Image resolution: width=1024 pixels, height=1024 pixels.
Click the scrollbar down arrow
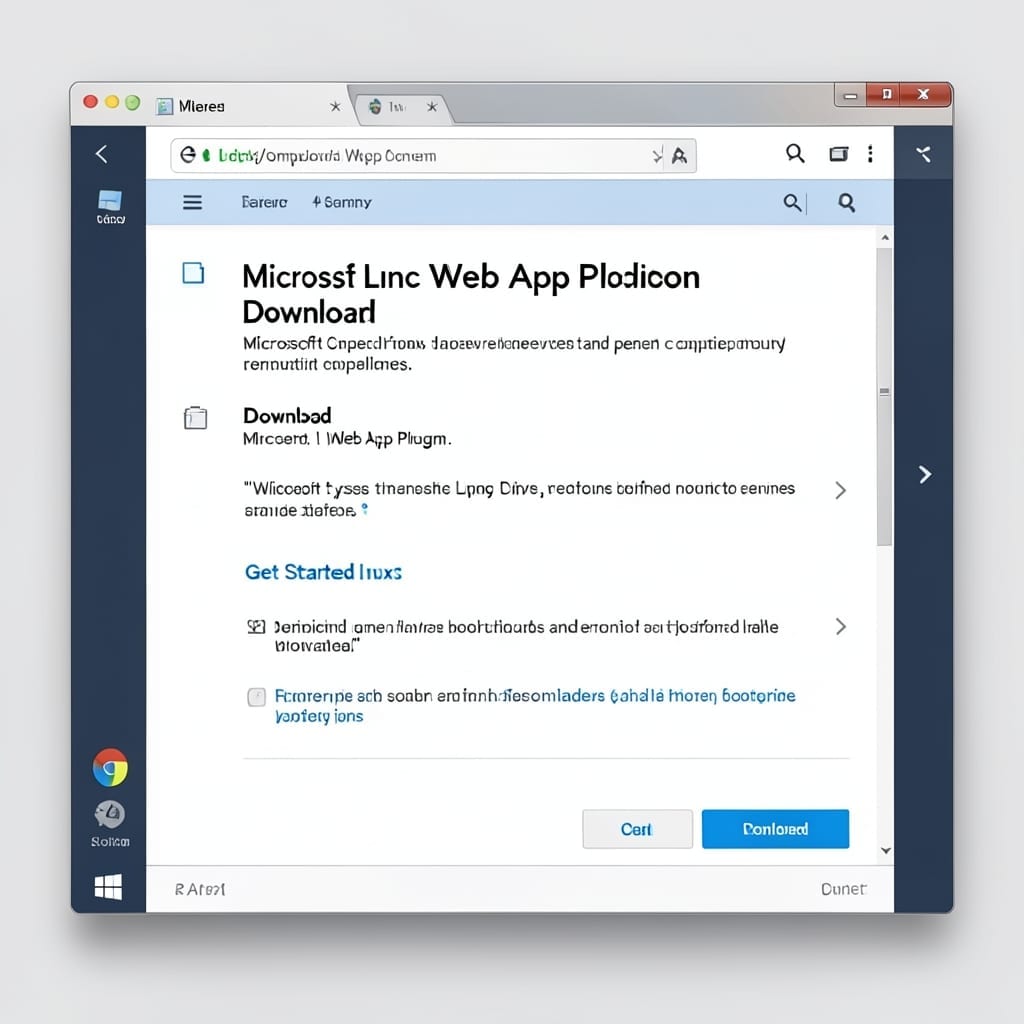886,850
